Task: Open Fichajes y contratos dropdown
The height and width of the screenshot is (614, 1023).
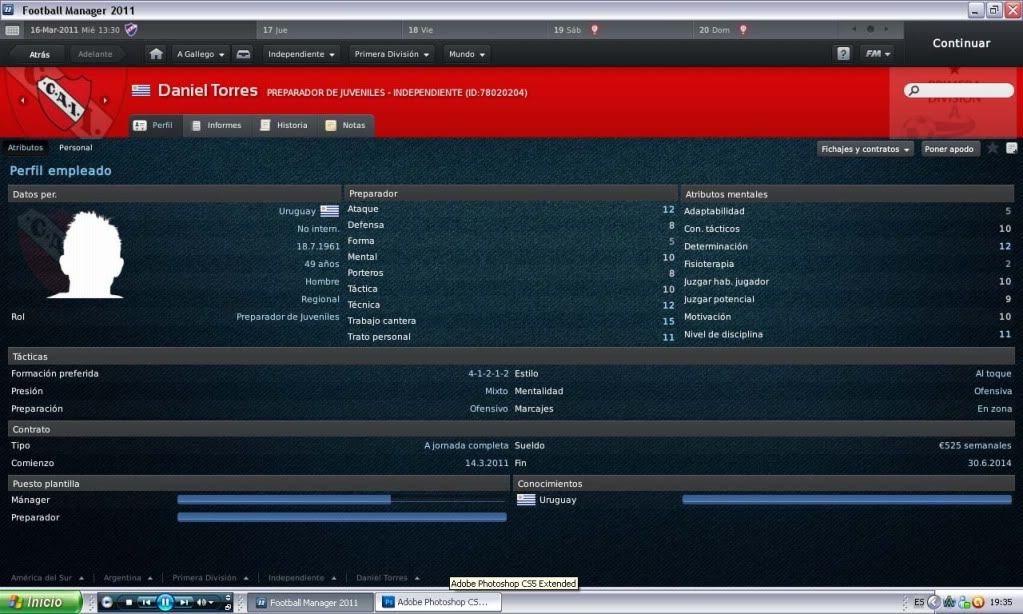Action: pos(865,149)
